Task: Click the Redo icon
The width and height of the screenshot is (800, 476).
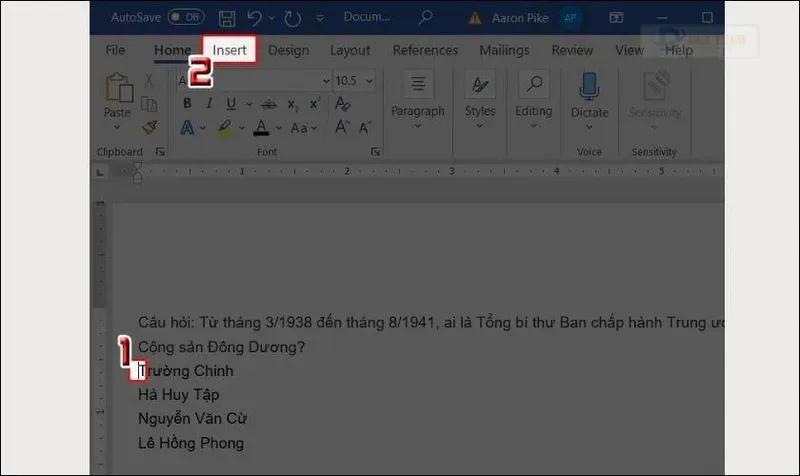Action: pos(292,19)
